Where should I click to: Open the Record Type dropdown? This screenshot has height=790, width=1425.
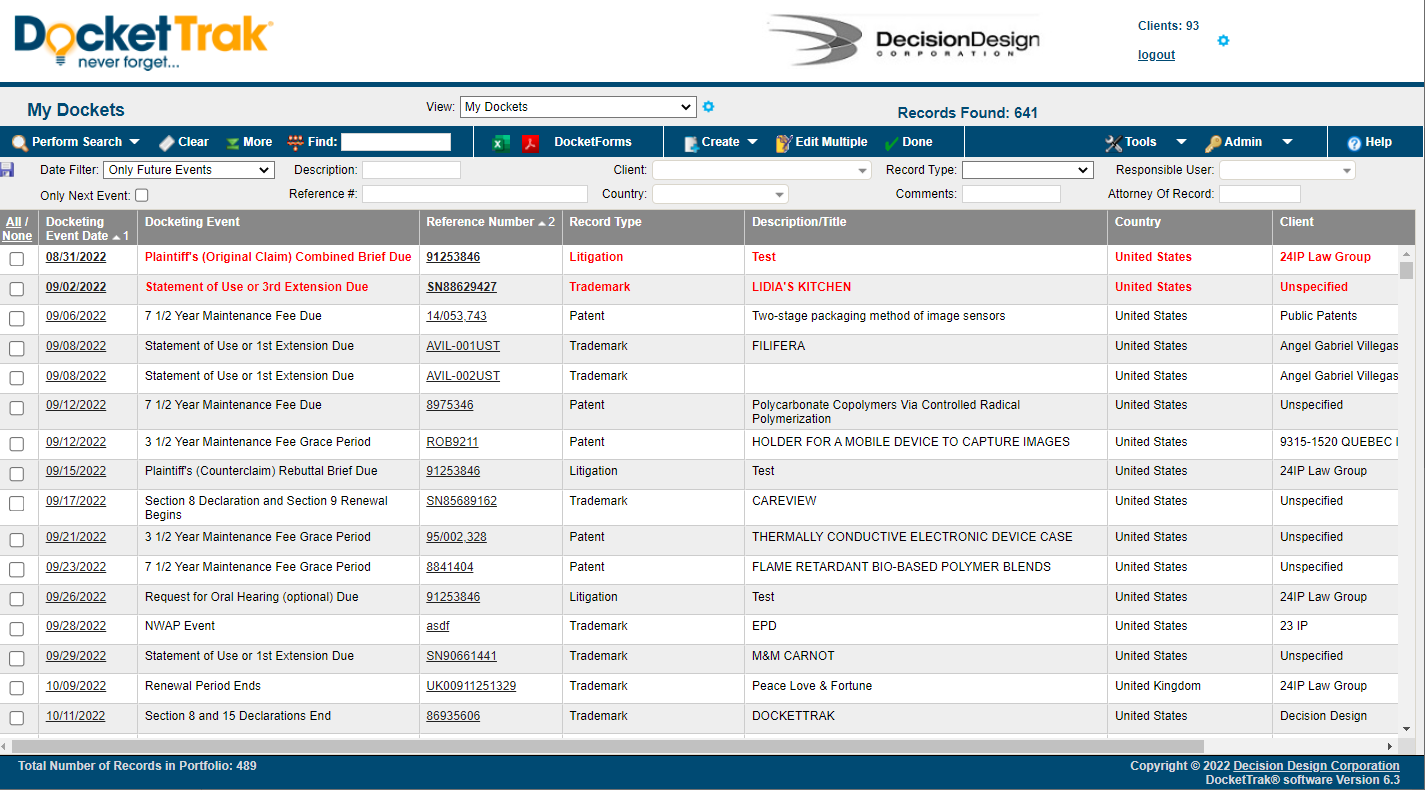pyautogui.click(x=1027, y=169)
